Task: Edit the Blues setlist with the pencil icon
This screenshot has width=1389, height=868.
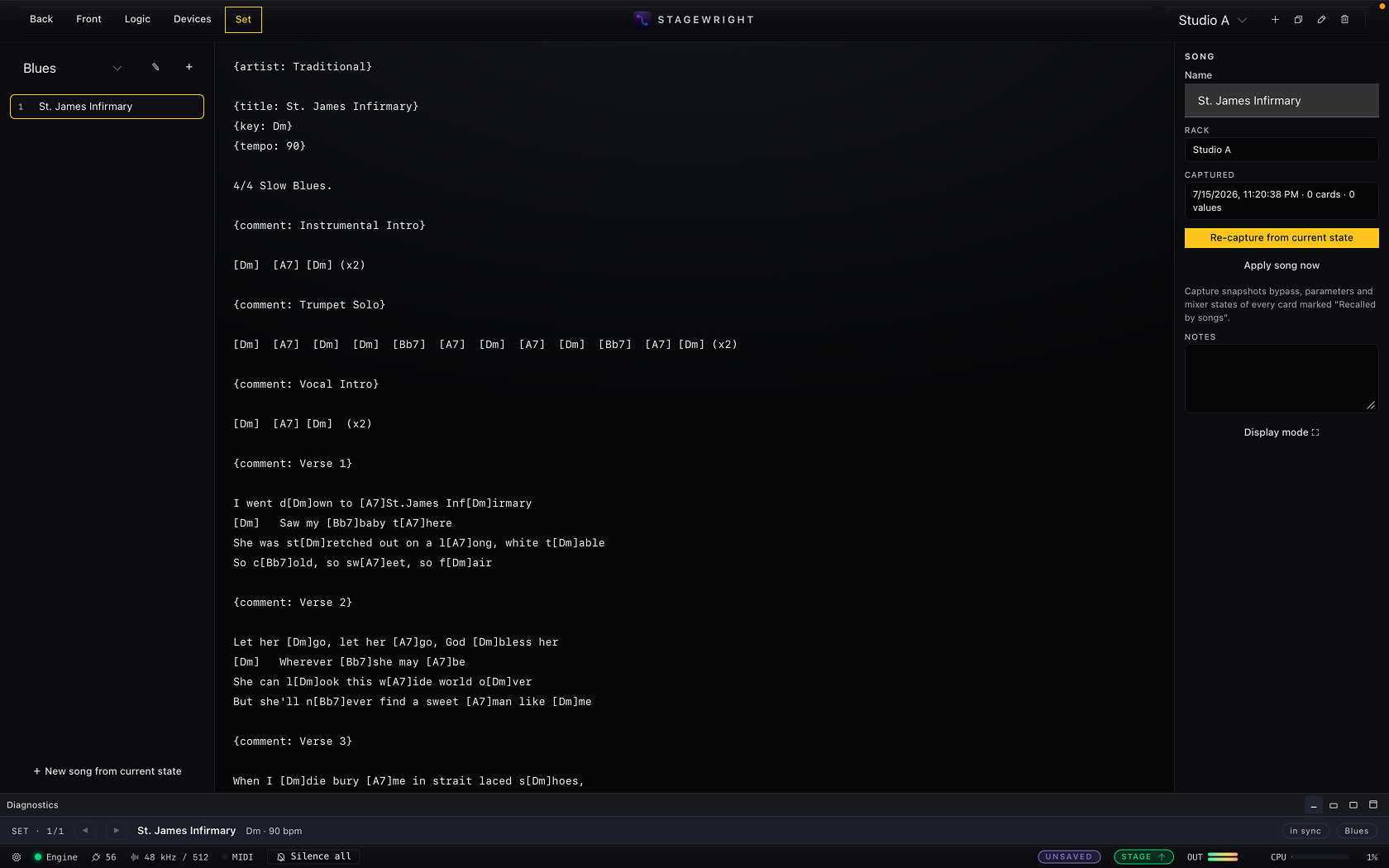Action: pos(155,67)
